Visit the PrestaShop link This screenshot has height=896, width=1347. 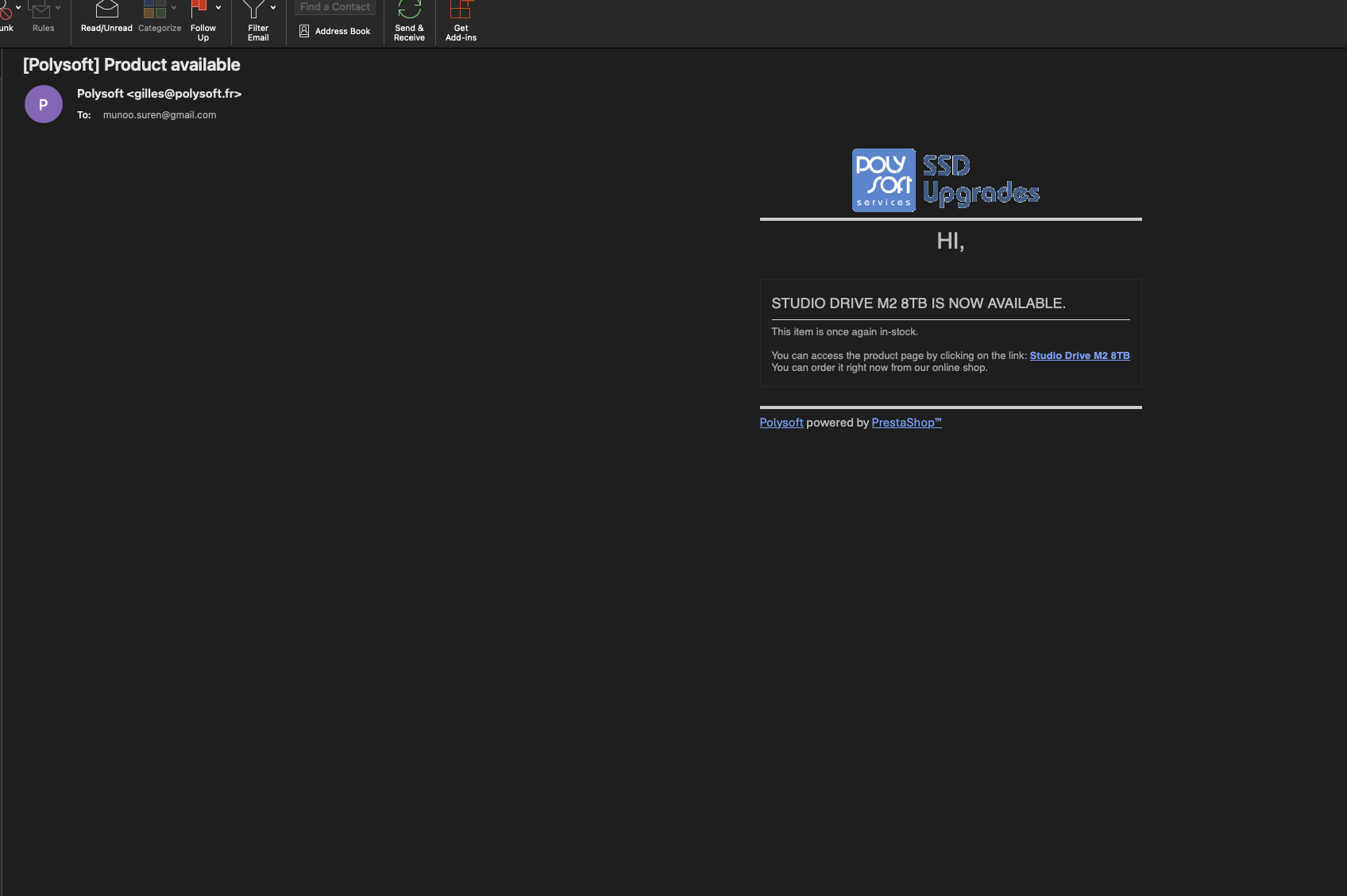[x=906, y=422]
